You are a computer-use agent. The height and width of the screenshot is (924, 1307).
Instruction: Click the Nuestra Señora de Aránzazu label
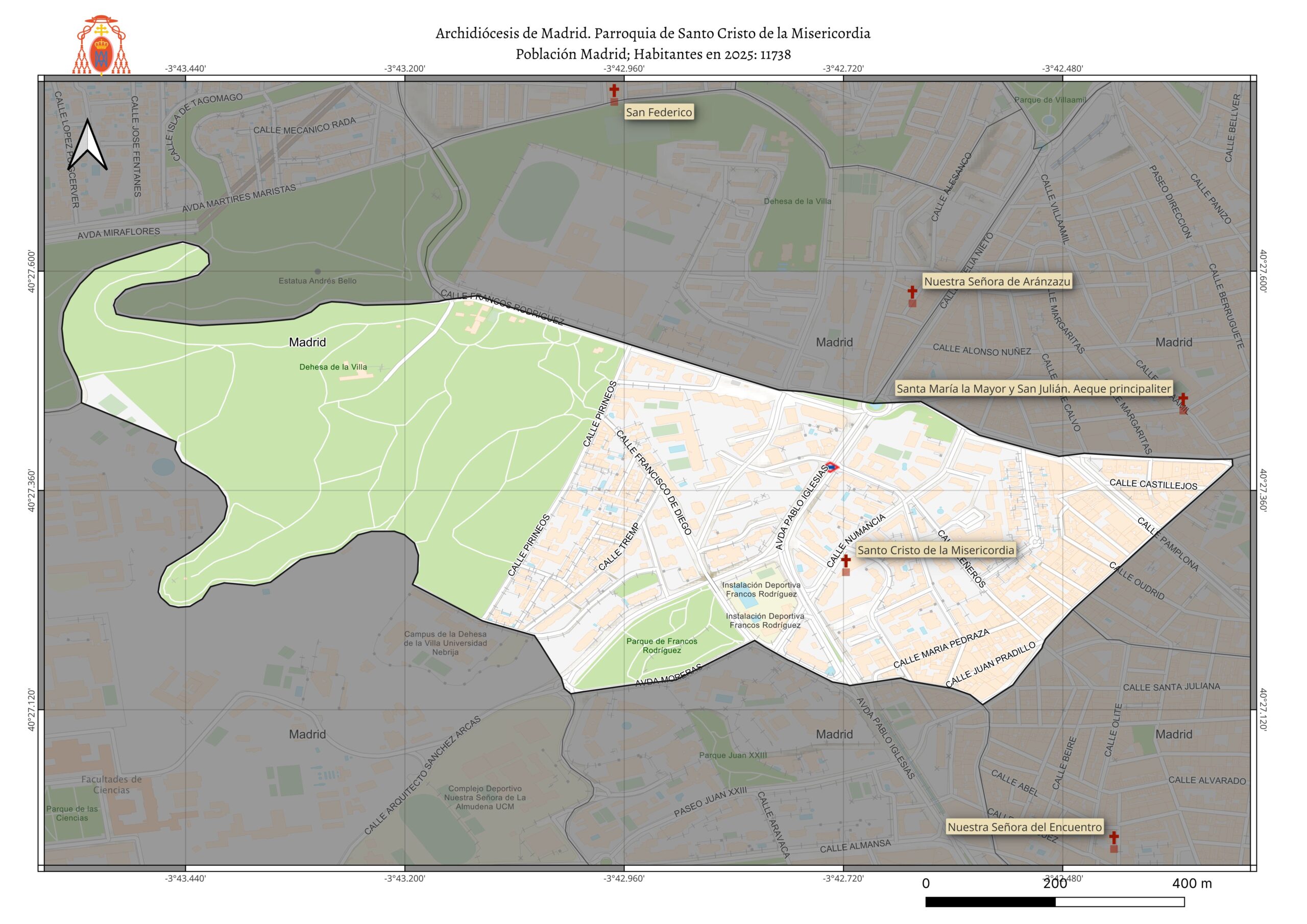point(997,281)
